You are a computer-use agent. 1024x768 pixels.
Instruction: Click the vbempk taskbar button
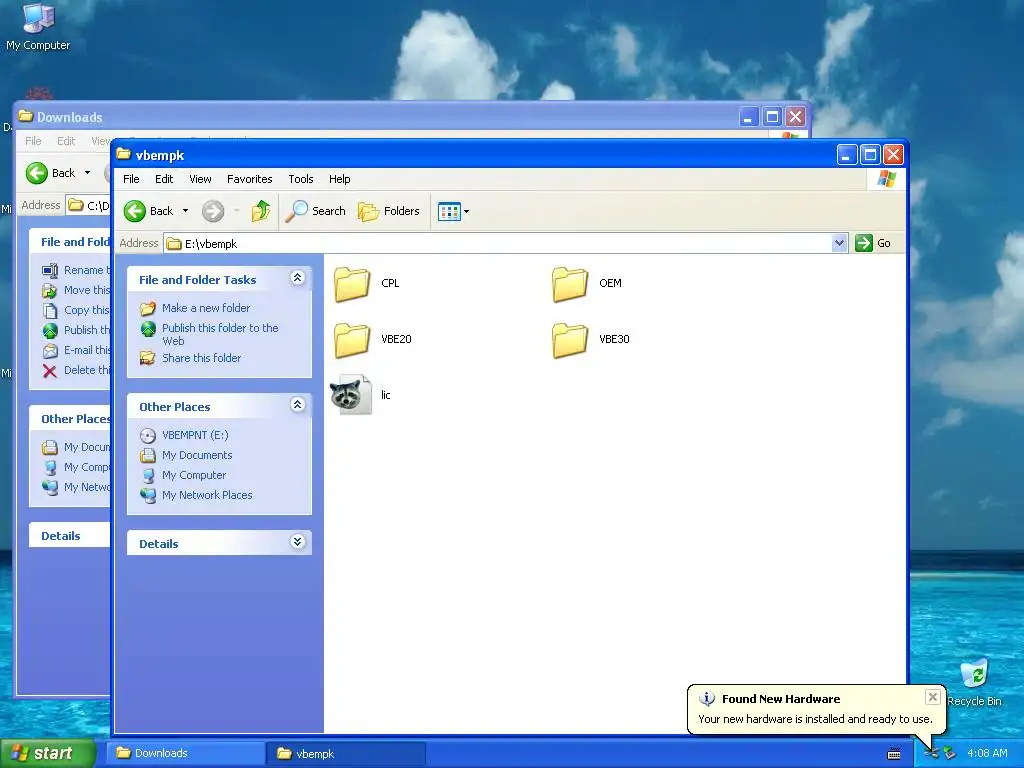[x=346, y=754]
